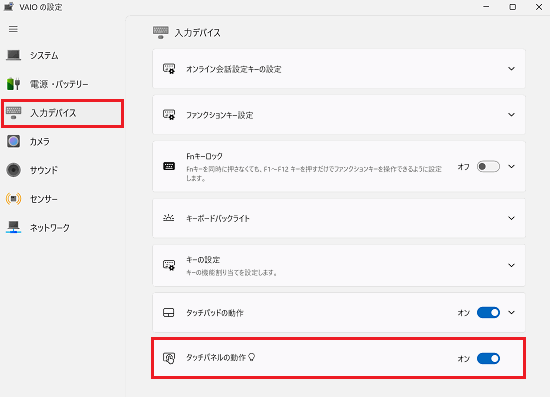Expand the ファンクションキー設定 chevron
This screenshot has height=397, width=550.
511,115
